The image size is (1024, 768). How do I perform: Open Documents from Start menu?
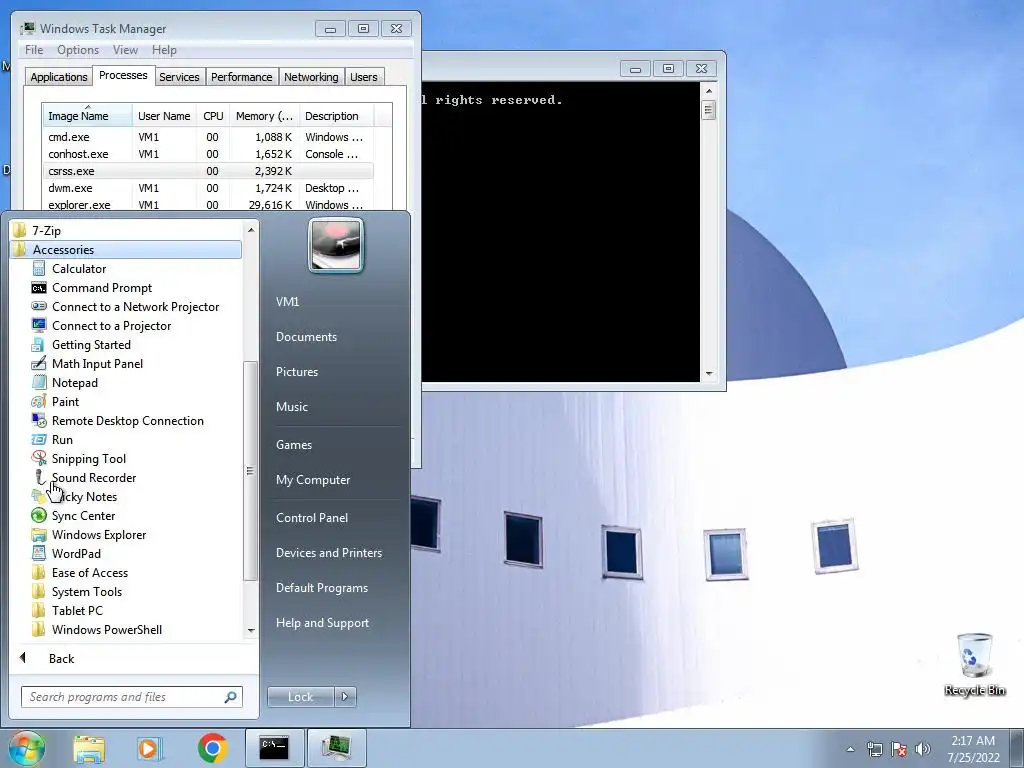tap(306, 336)
